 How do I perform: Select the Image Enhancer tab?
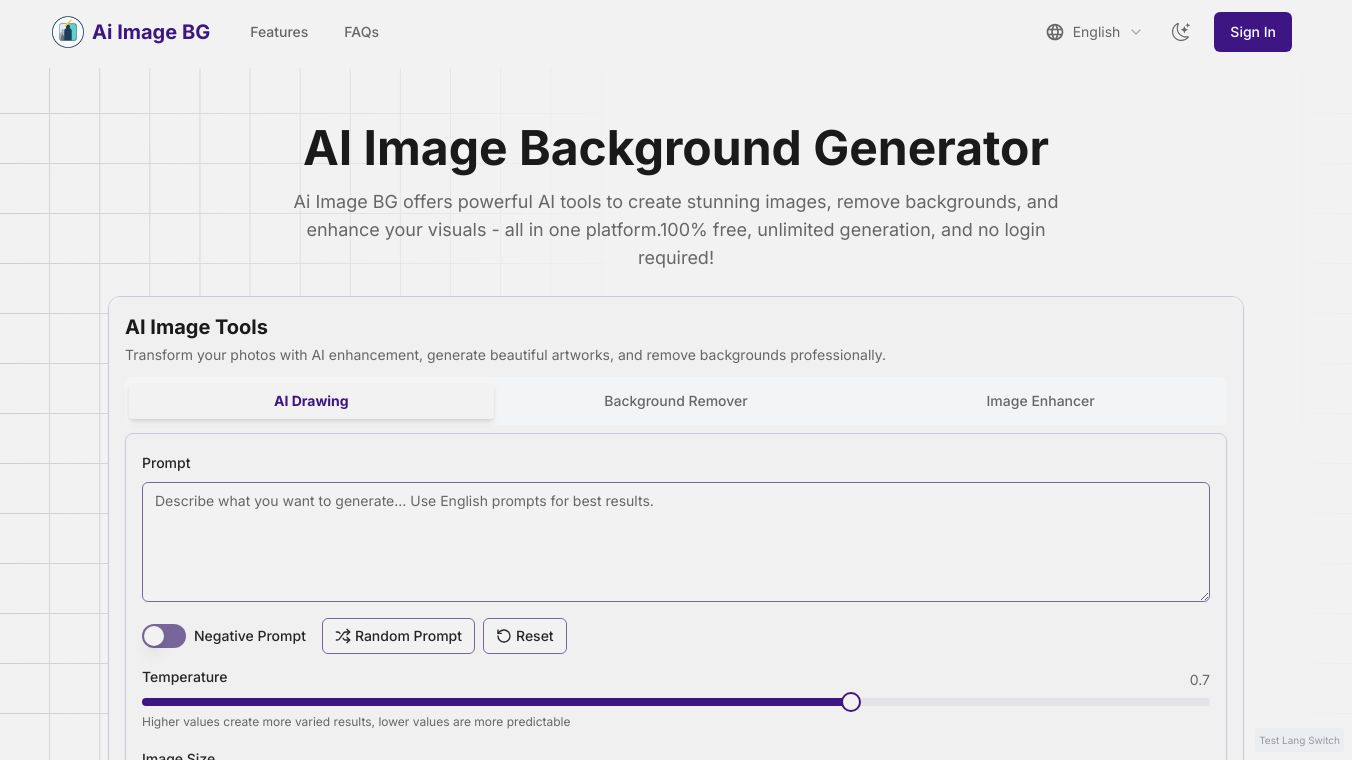pyautogui.click(x=1040, y=401)
